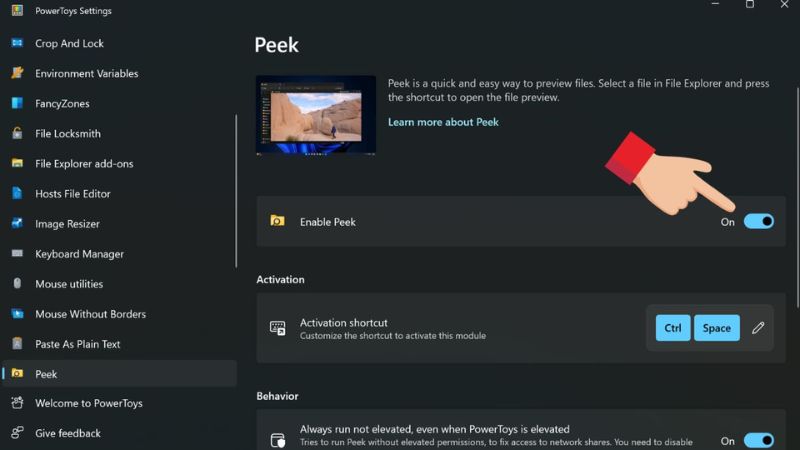Open Hosts File Editor label
800x450 pixels.
coord(72,194)
